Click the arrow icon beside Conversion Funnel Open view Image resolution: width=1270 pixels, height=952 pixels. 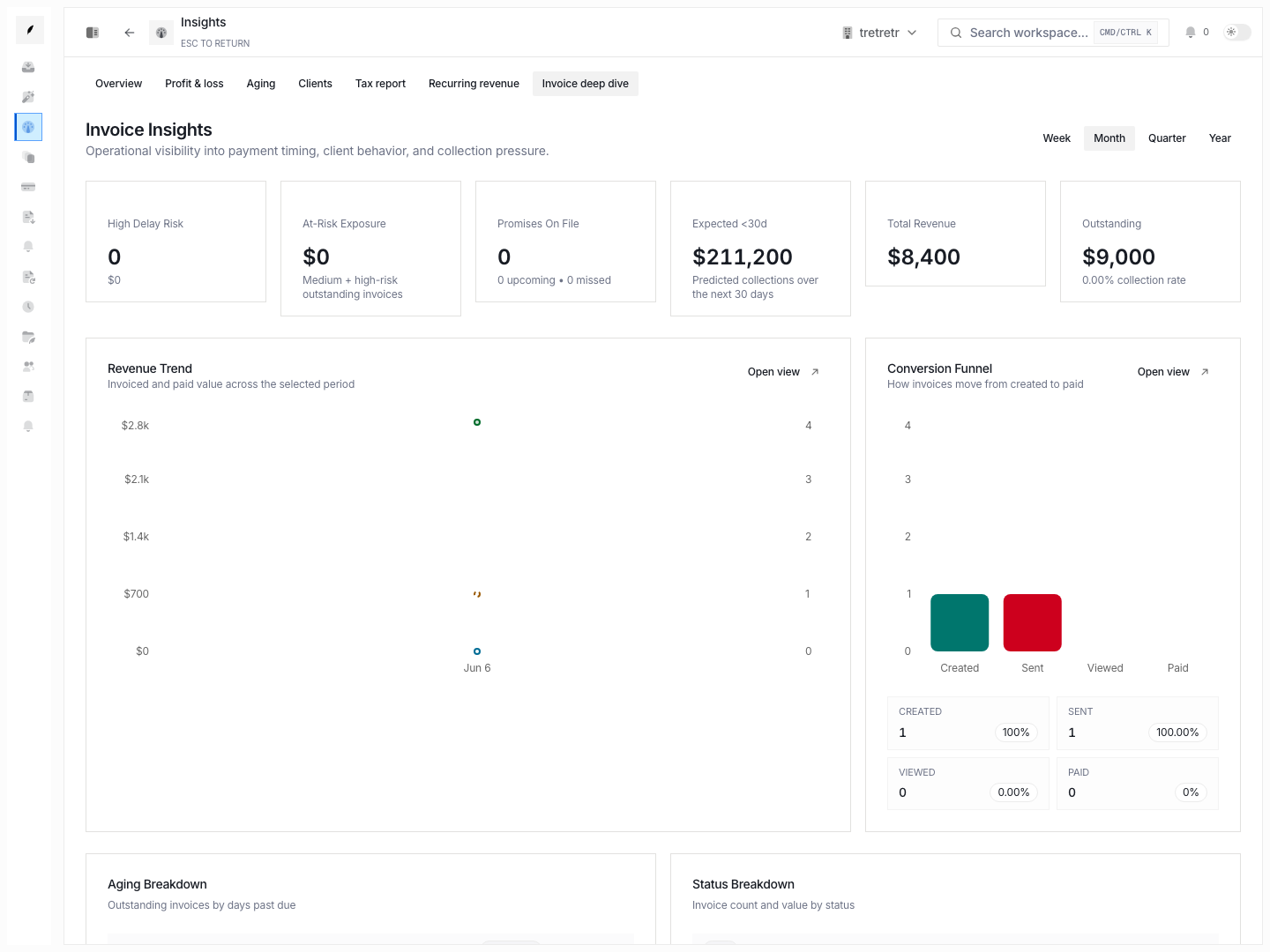(x=1205, y=372)
